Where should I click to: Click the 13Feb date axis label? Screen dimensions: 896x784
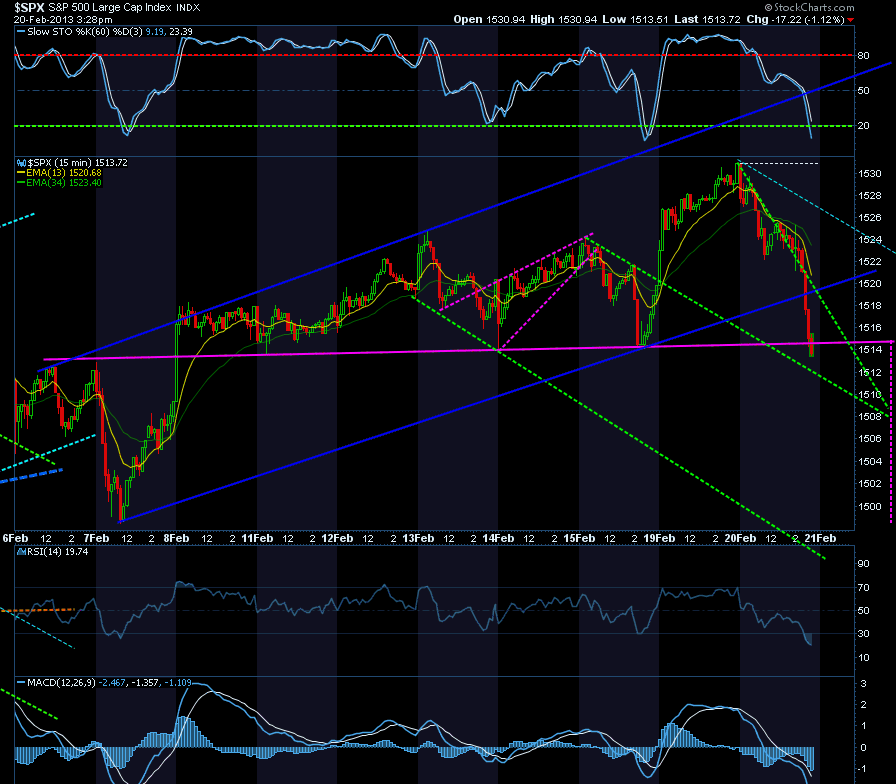[418, 538]
